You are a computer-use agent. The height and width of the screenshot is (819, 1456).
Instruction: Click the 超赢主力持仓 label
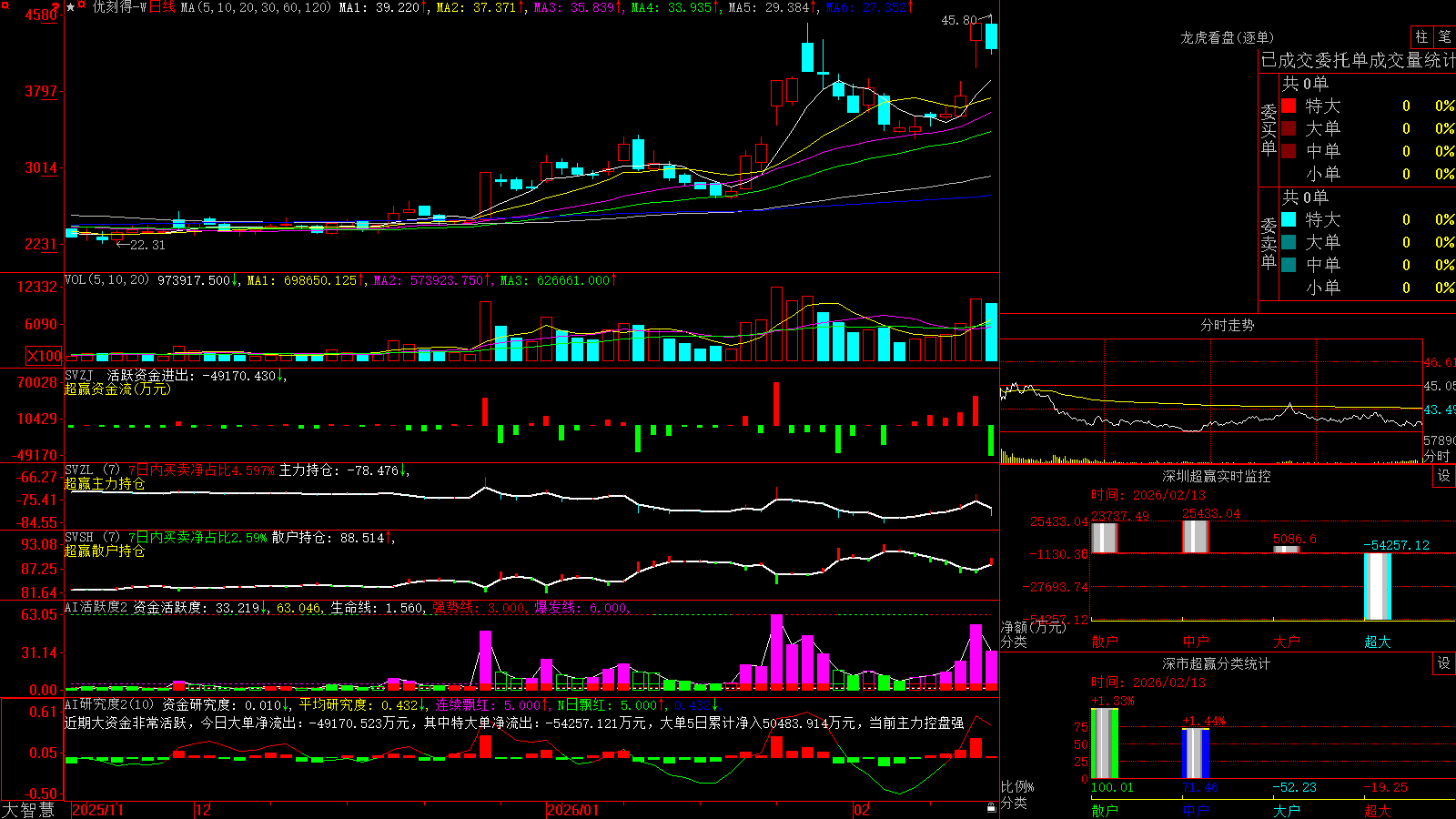[x=105, y=483]
